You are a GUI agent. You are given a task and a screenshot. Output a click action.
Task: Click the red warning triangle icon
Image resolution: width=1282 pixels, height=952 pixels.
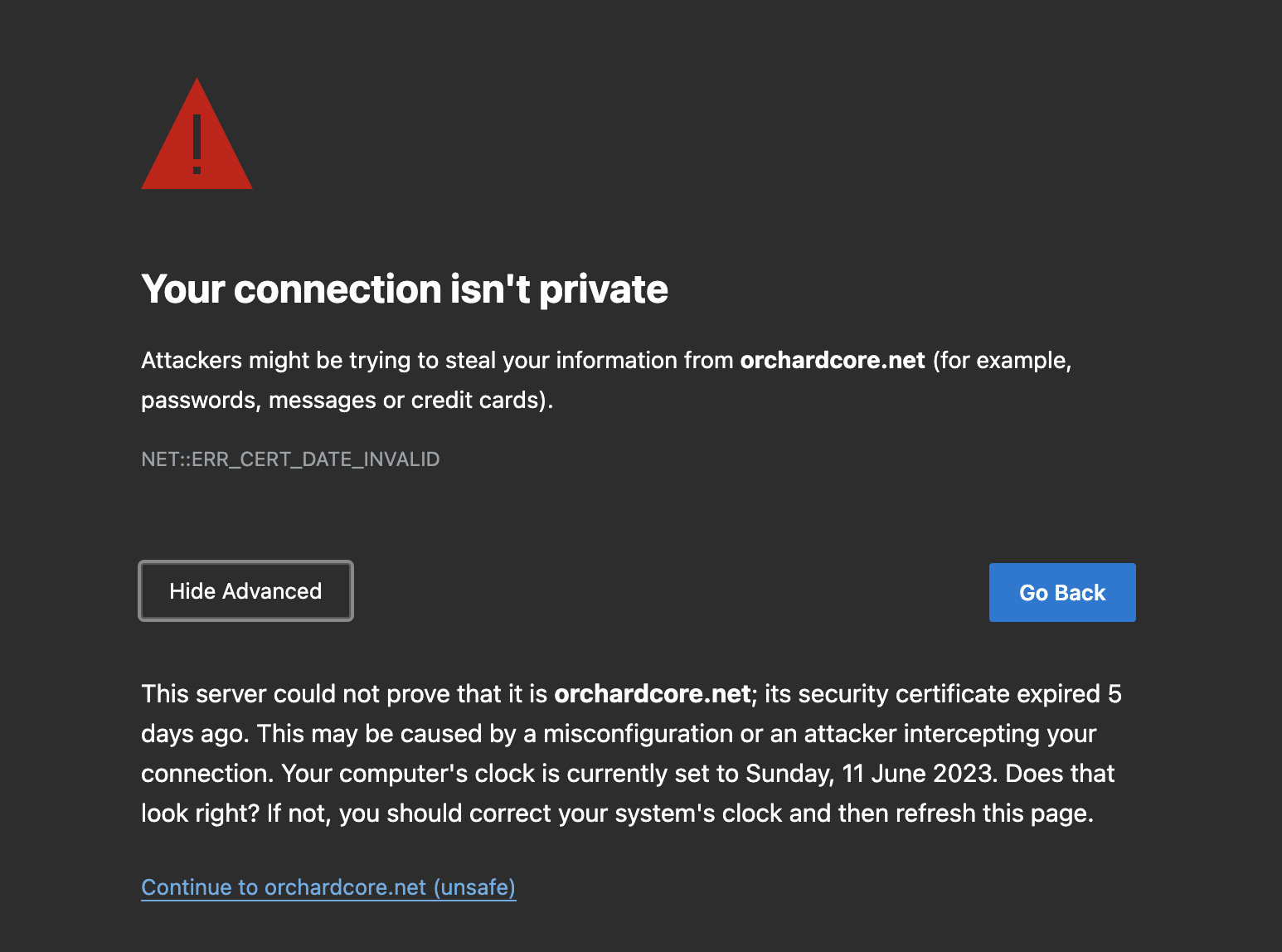pos(197,141)
